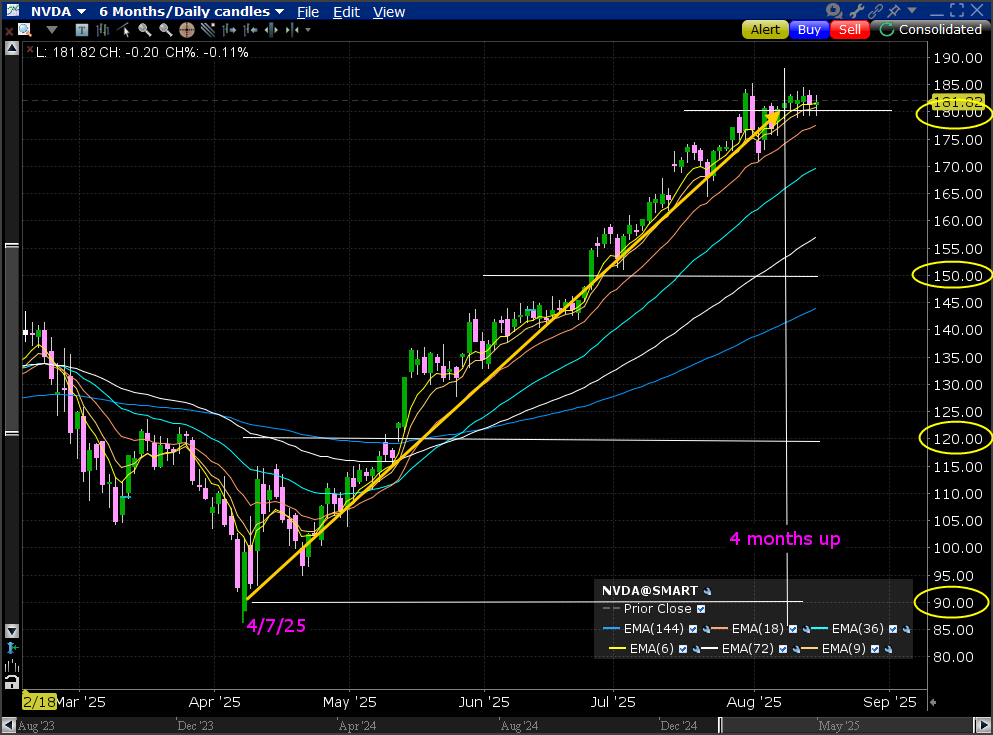
Task: Toggle the crosshair cursor tool
Action: point(187,30)
